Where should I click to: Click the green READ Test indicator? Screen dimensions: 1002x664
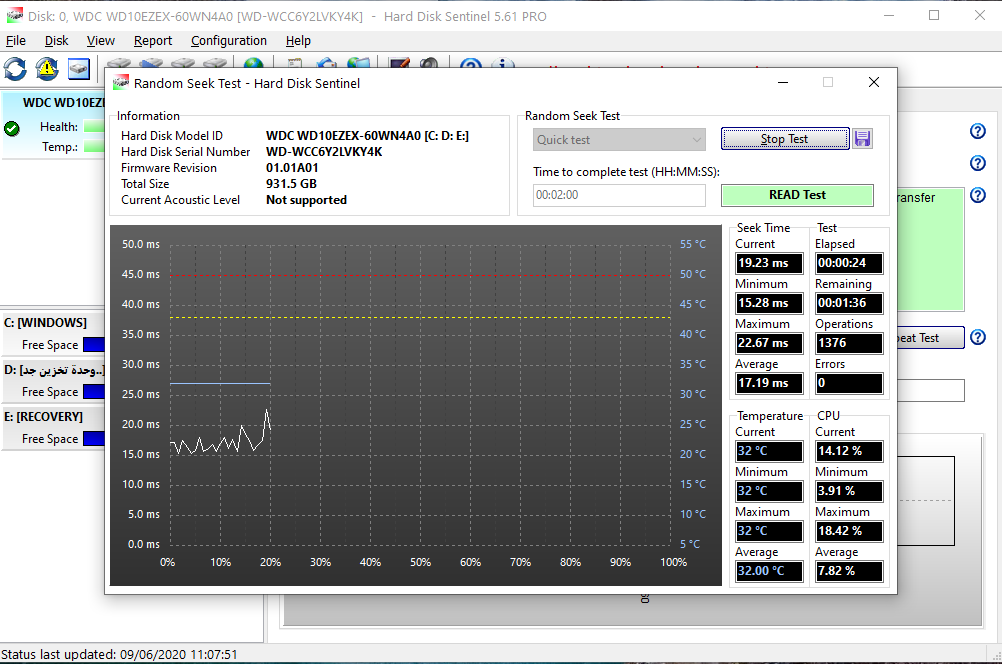(x=797, y=195)
